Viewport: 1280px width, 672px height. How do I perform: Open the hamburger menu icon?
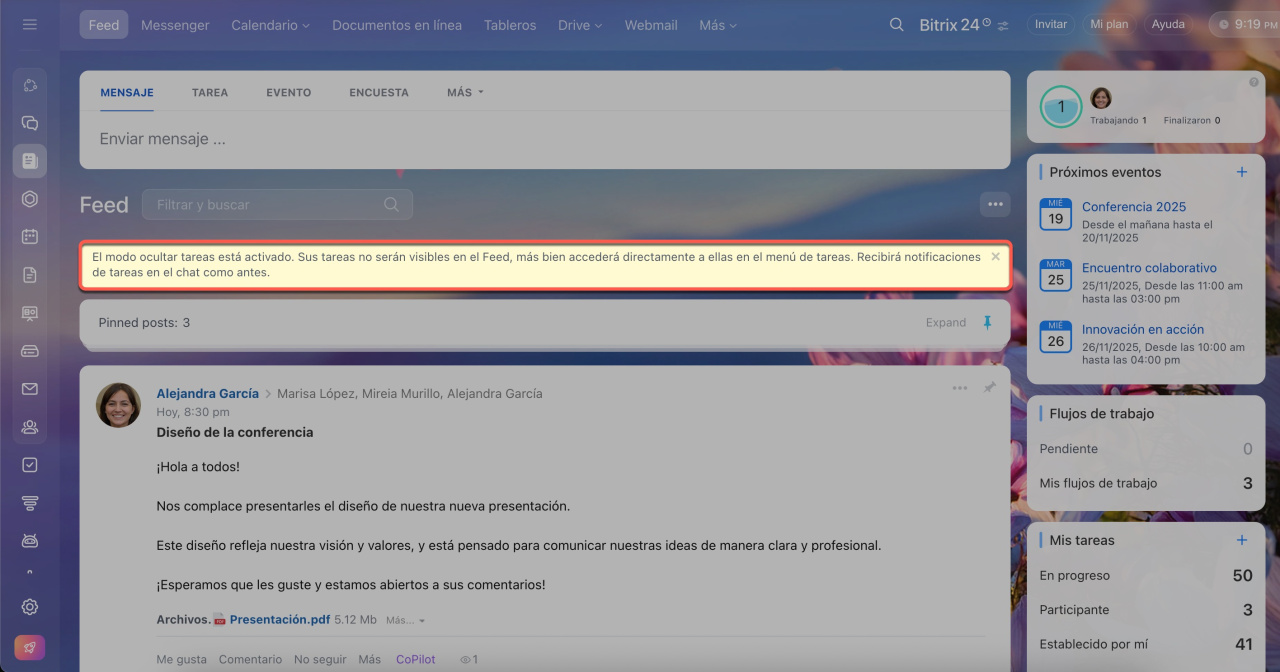point(29,24)
